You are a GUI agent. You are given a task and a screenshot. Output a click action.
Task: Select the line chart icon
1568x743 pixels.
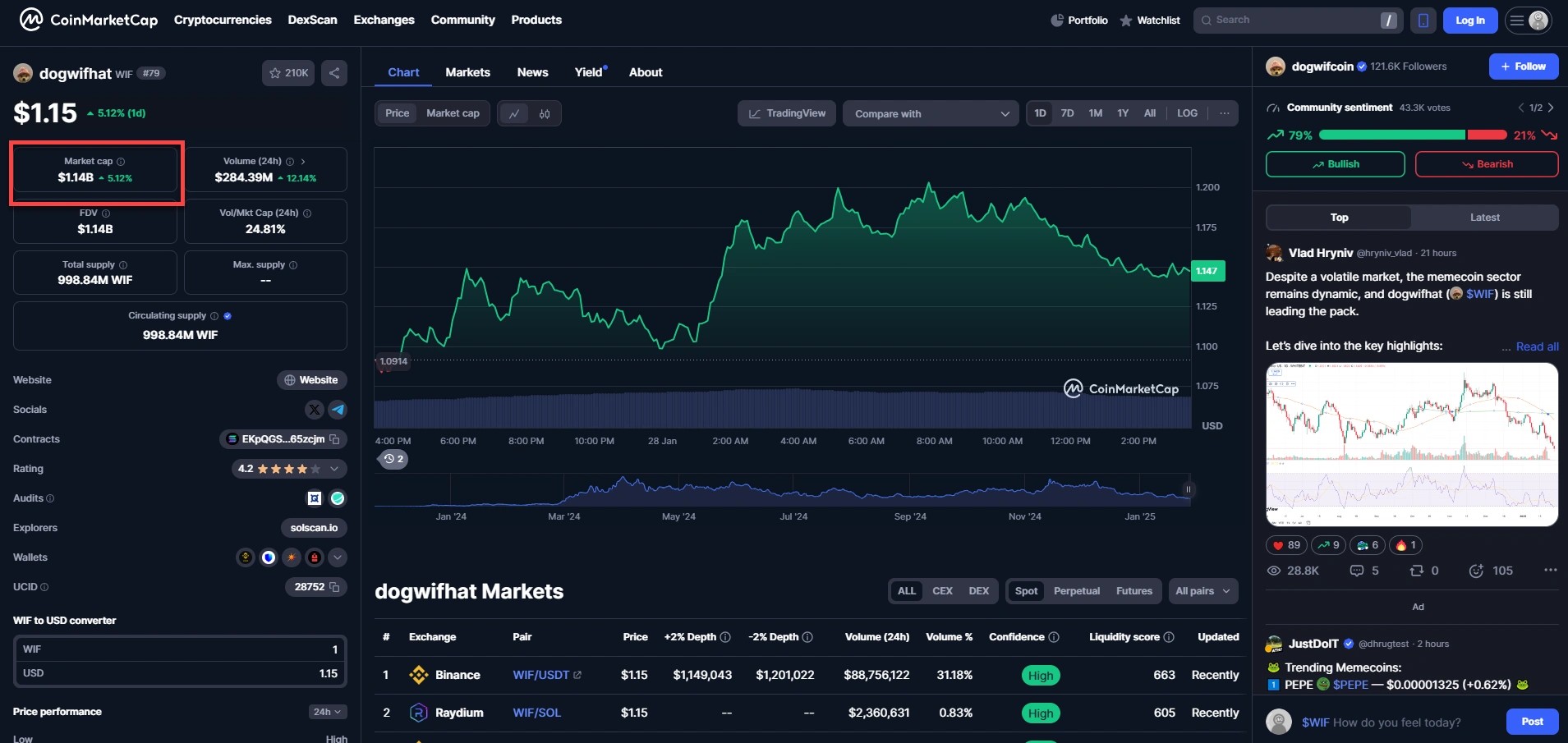[x=514, y=113]
